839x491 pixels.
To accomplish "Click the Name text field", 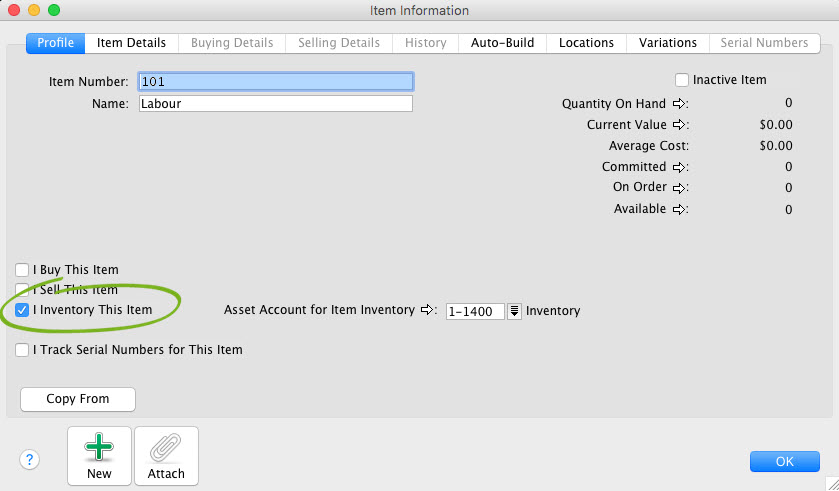I will click(275, 103).
